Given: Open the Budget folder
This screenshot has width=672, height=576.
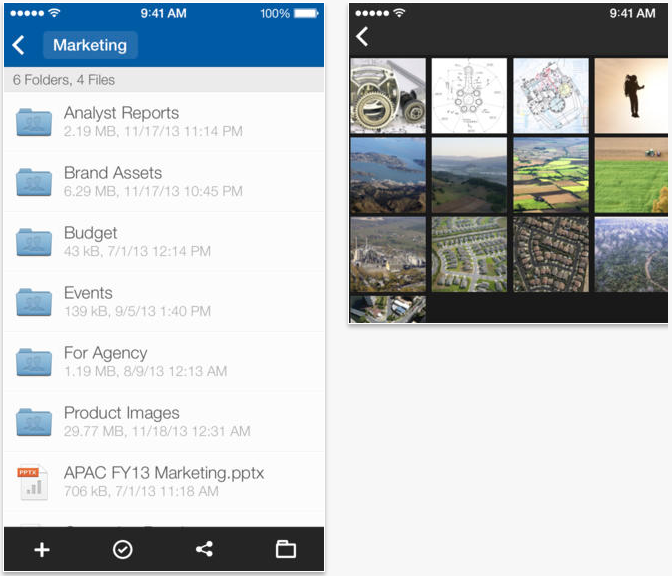Looking at the screenshot, I should click(x=91, y=241).
